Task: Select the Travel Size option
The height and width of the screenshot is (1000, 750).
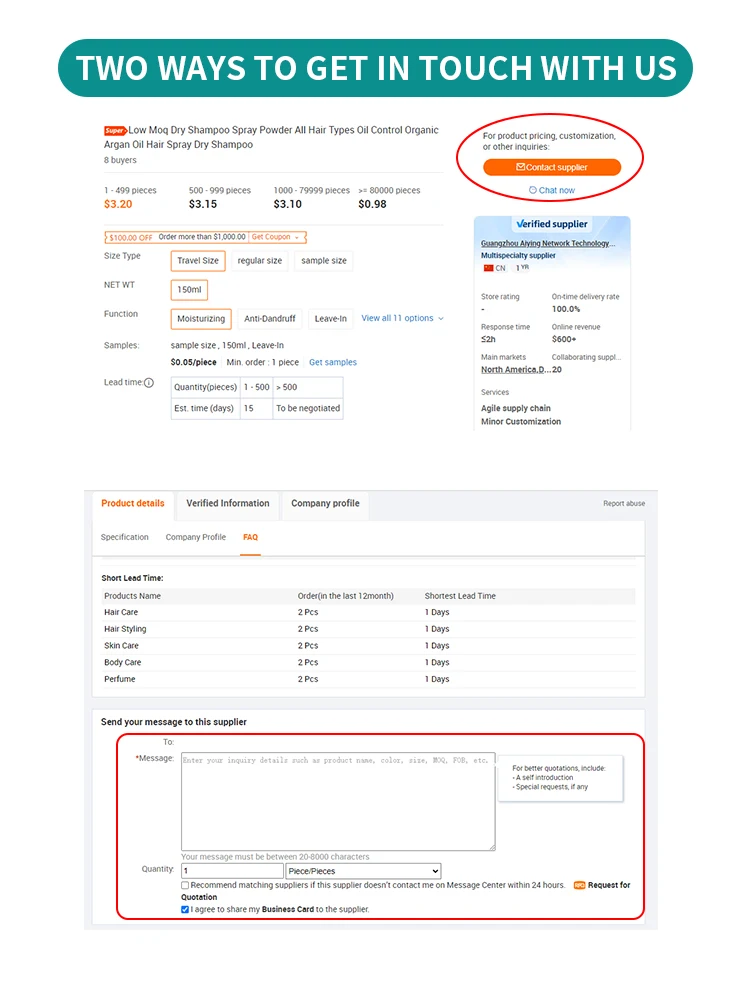Action: [x=198, y=261]
